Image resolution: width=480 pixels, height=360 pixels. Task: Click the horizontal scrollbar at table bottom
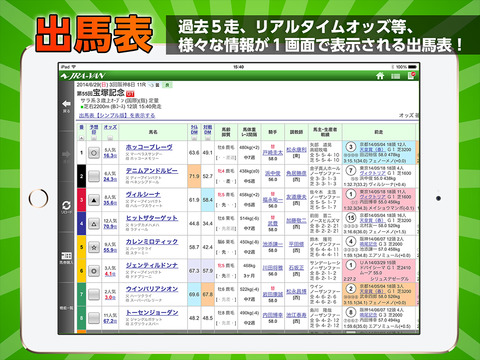(247, 332)
